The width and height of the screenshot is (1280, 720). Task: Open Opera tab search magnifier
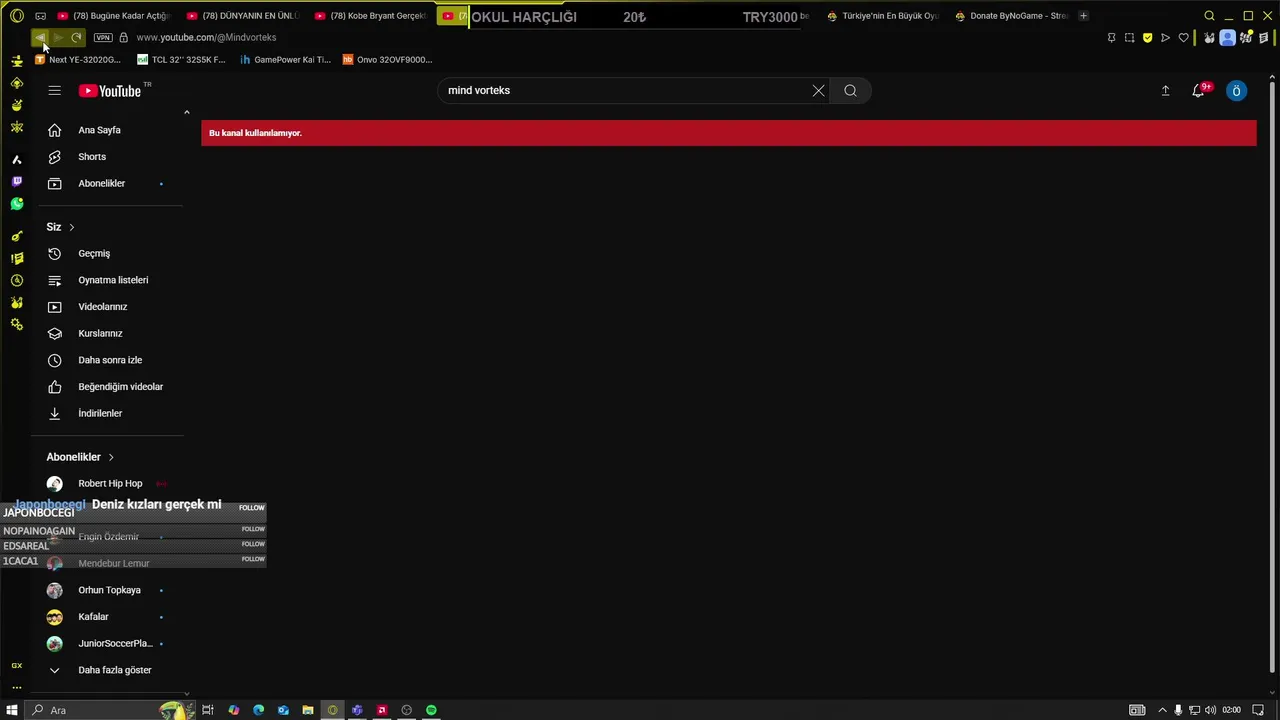click(x=1209, y=16)
